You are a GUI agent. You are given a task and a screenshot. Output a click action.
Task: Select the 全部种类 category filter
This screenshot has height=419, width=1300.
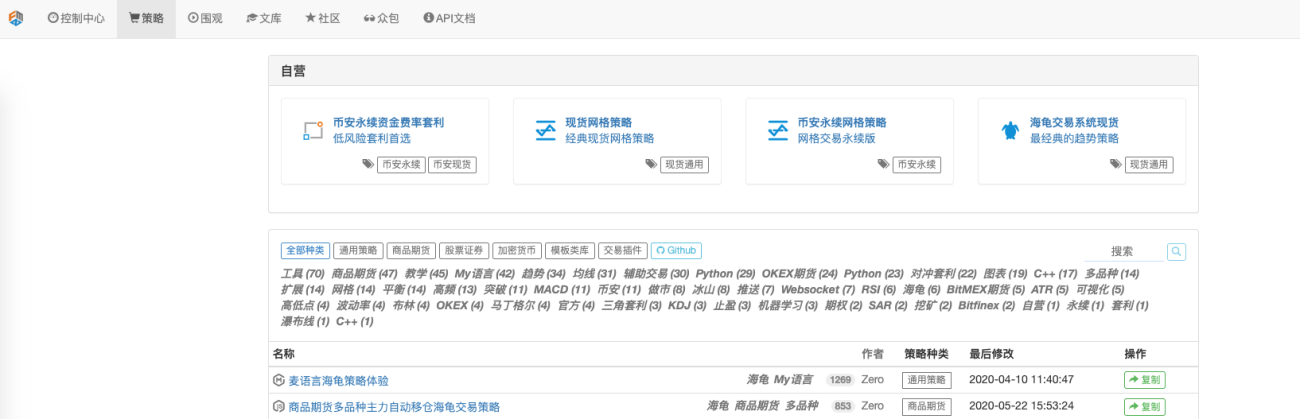click(305, 251)
